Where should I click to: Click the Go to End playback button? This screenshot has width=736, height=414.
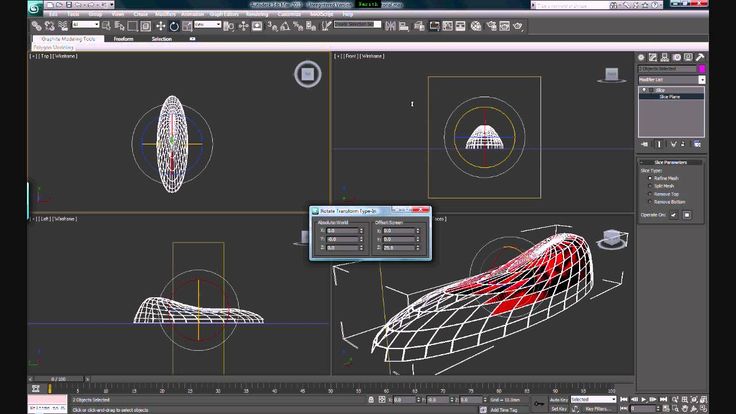[663, 399]
